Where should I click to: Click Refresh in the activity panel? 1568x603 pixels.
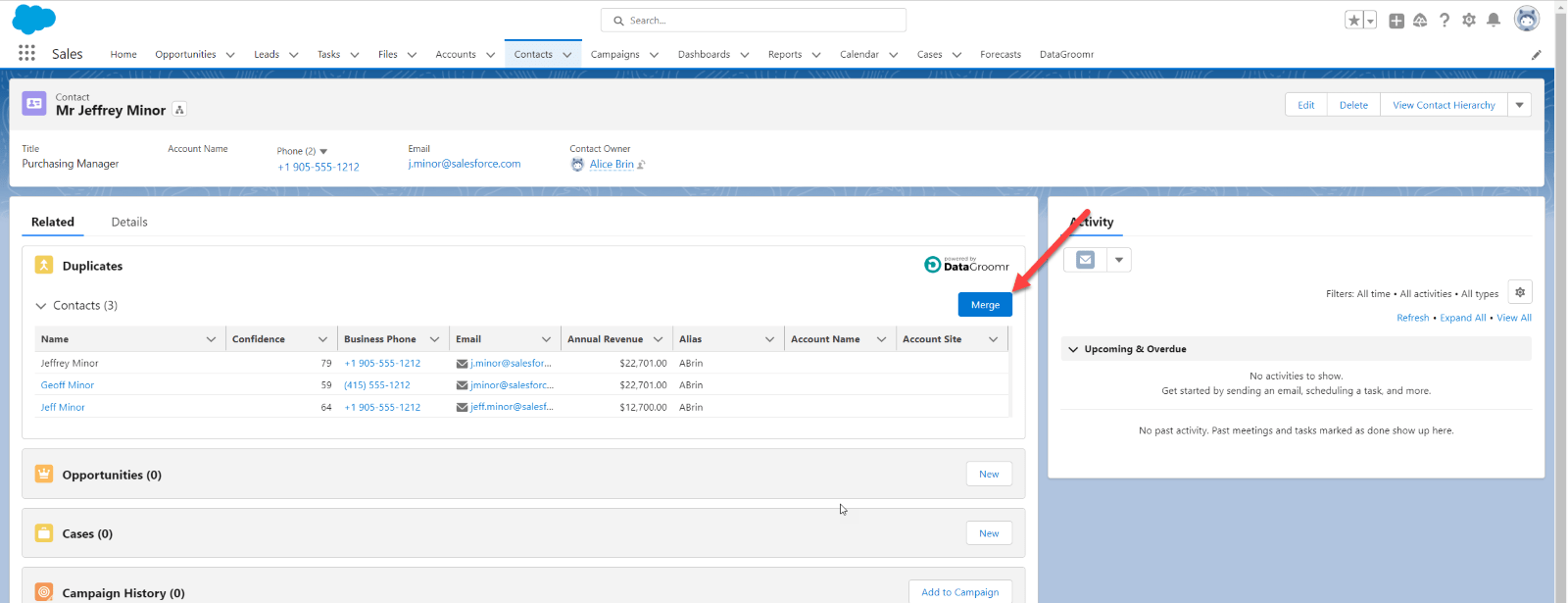(x=1412, y=318)
